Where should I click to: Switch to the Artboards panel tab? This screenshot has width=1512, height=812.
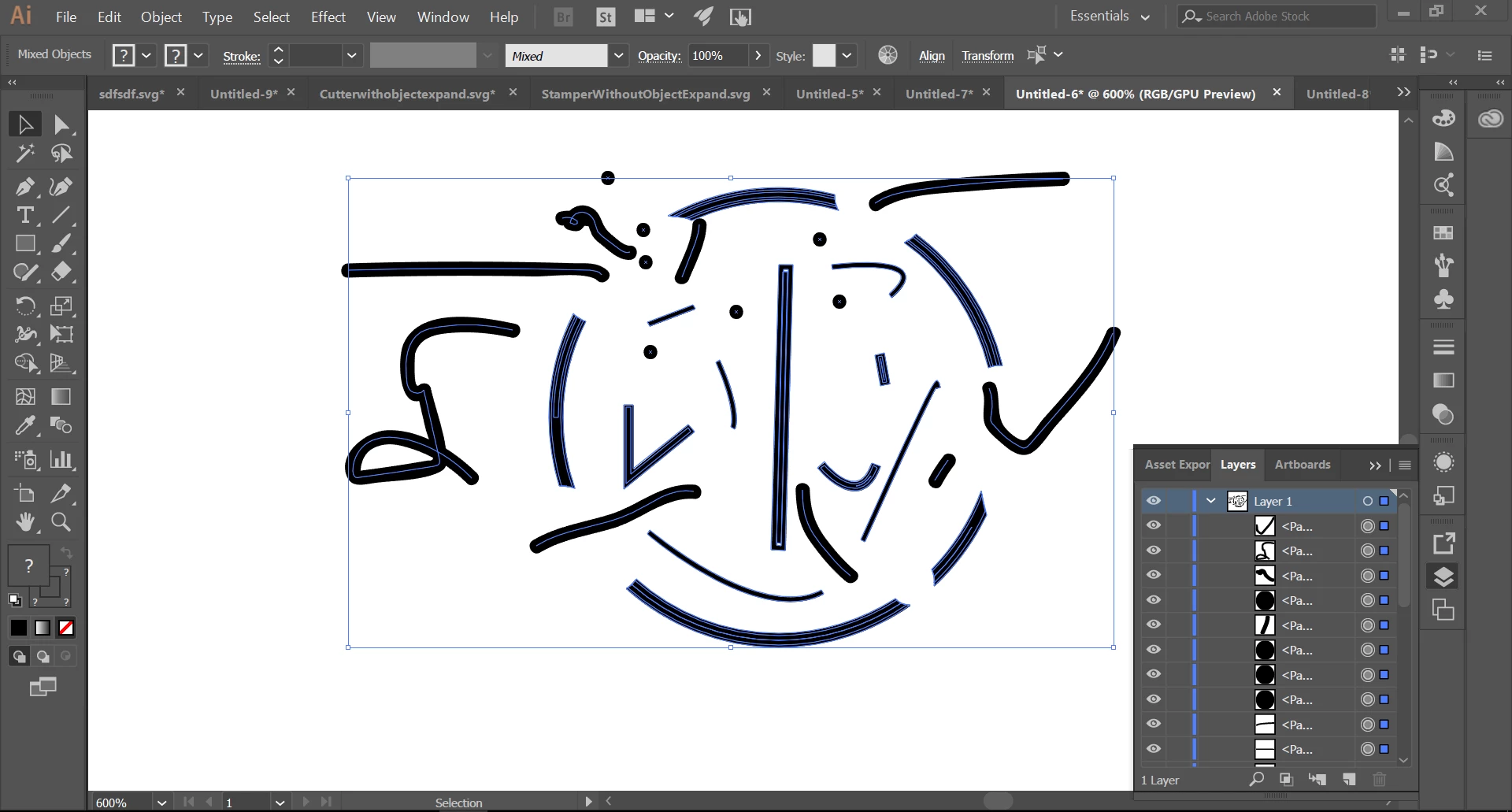[x=1303, y=465]
